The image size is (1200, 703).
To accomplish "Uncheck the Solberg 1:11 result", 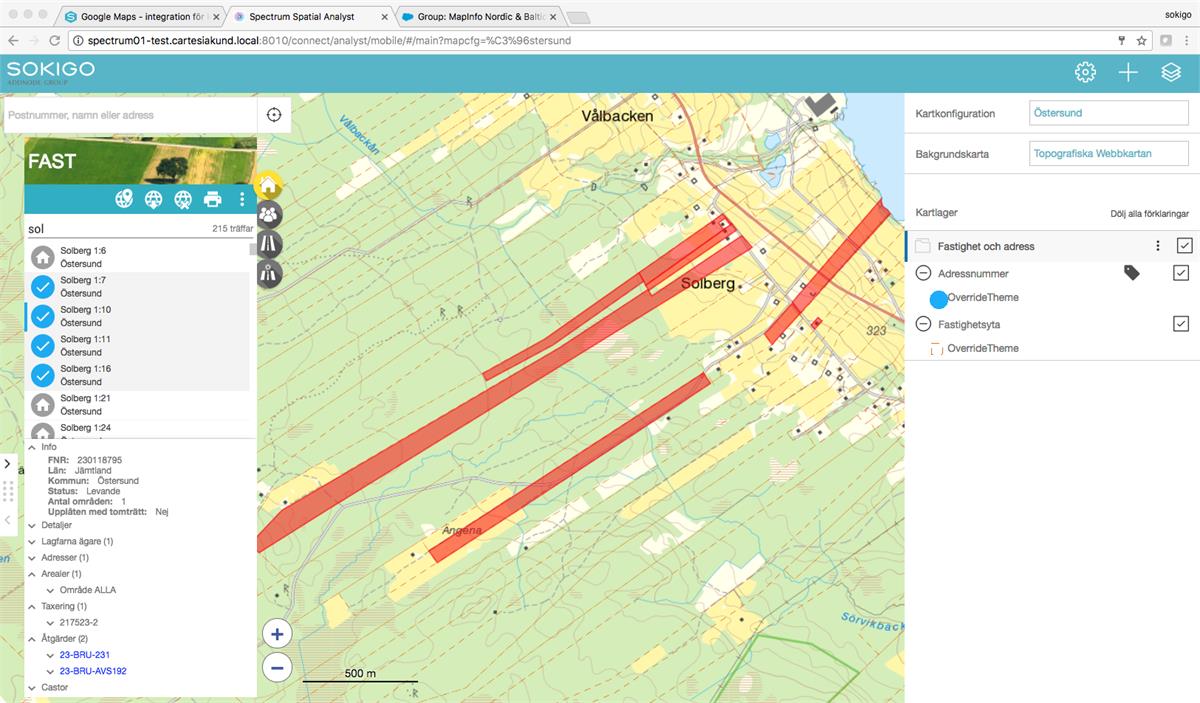I will [x=42, y=346].
